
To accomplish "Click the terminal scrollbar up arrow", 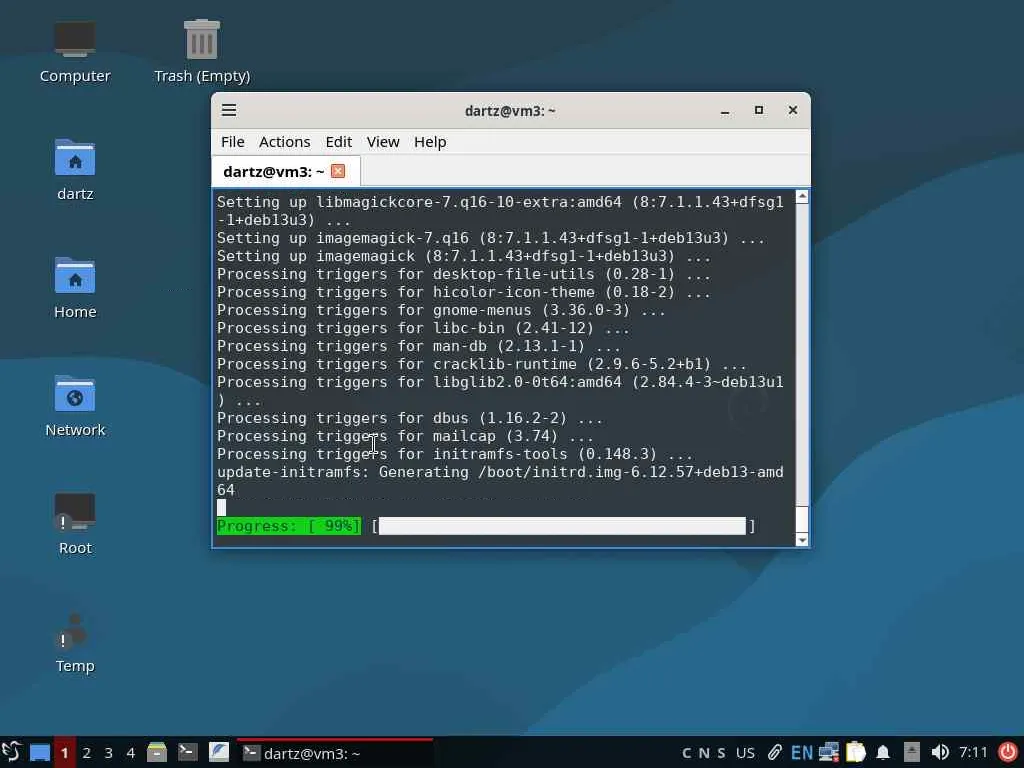I will tap(802, 196).
